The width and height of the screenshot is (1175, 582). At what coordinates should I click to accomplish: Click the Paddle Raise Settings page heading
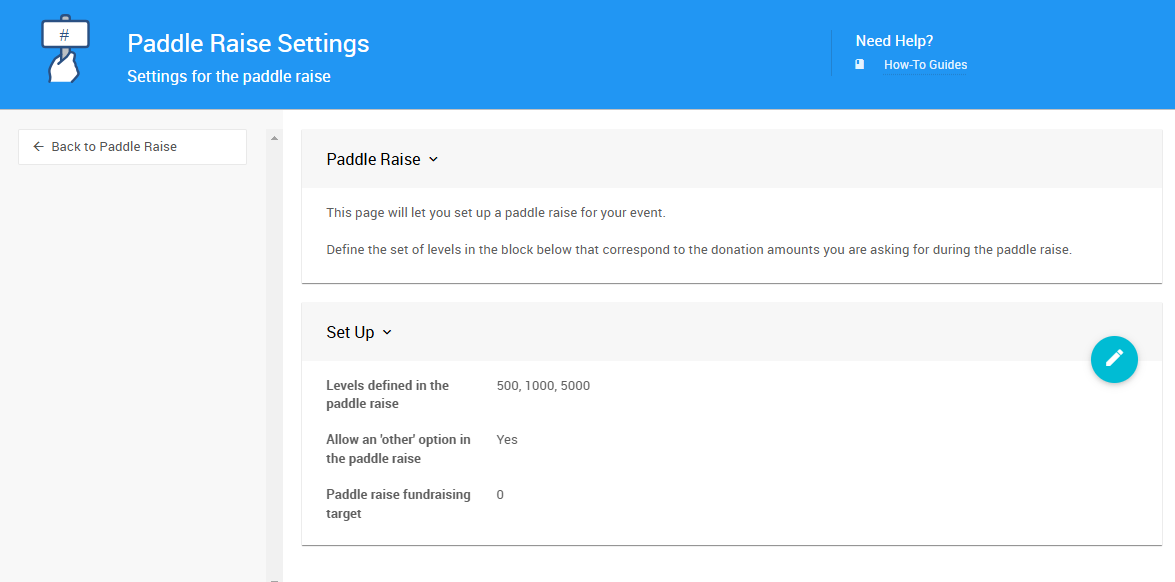point(248,44)
